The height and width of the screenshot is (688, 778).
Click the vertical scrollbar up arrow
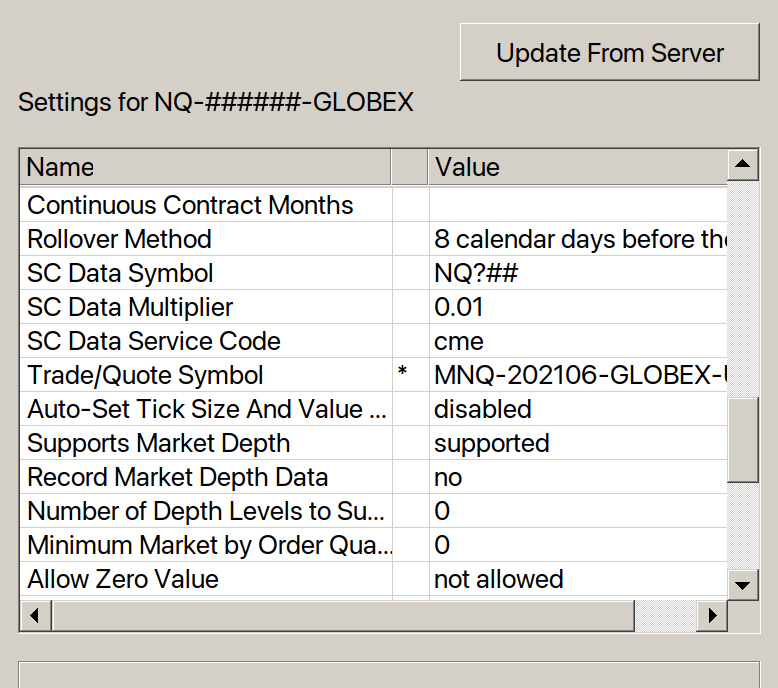click(742, 165)
